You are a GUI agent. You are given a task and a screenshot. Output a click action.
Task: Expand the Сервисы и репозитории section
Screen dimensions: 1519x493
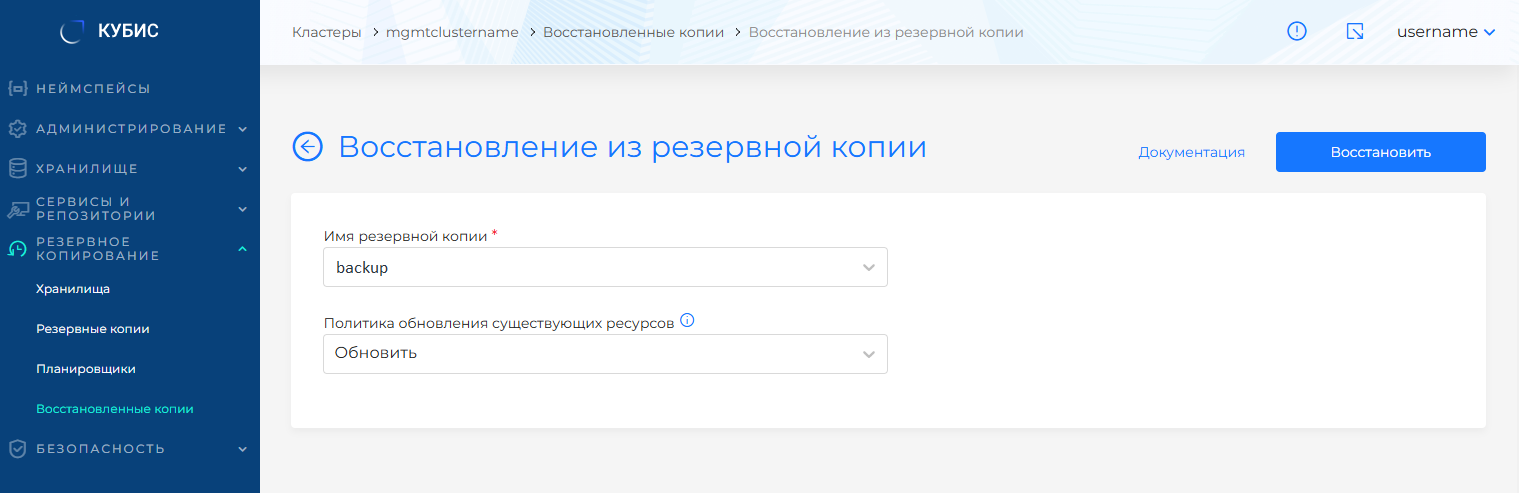[242, 209]
